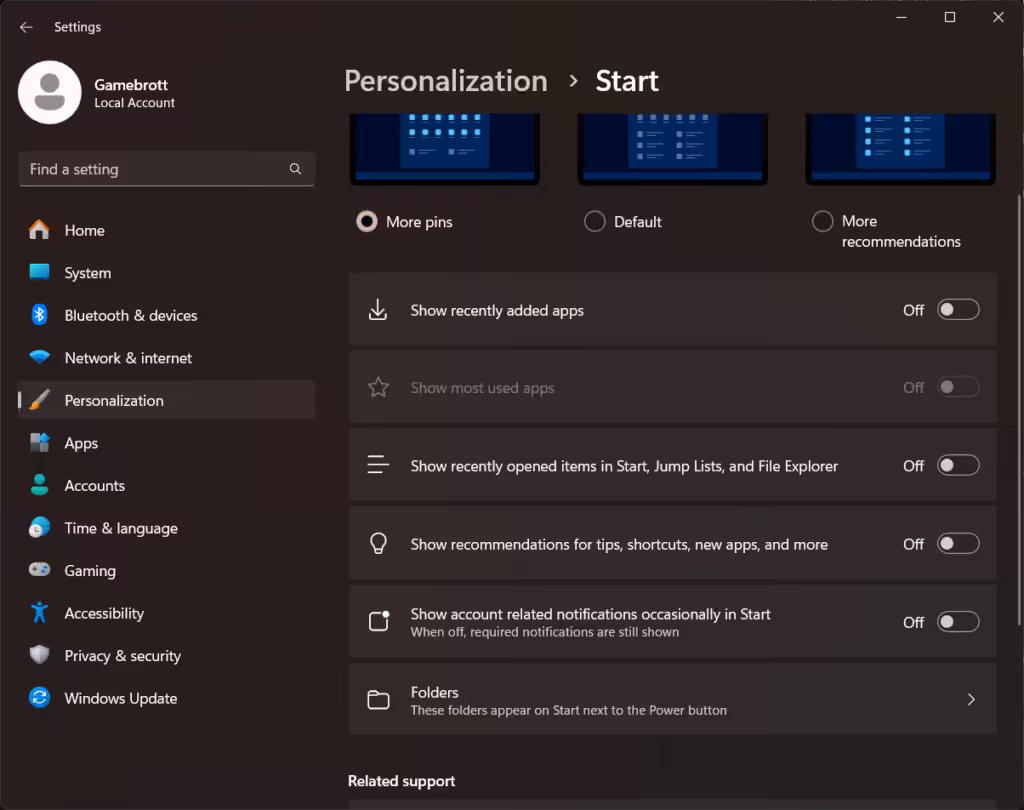Open Privacy & security settings
The height and width of the screenshot is (810, 1024).
[167, 655]
